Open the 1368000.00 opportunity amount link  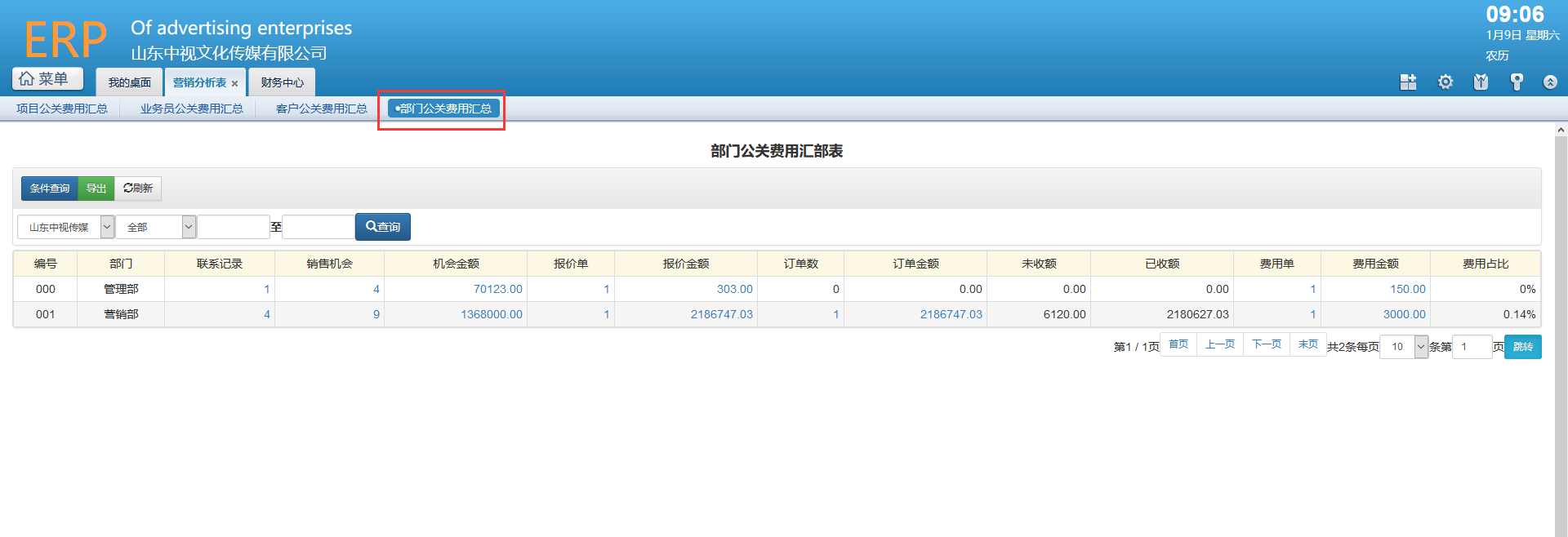click(x=492, y=314)
